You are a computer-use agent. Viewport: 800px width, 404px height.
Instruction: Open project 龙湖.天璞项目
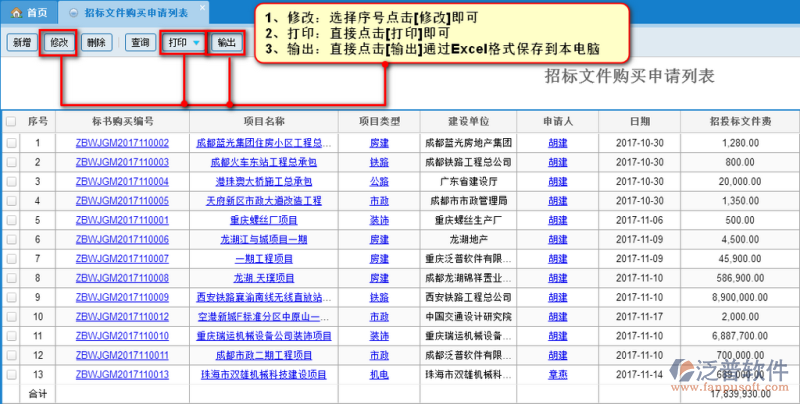click(264, 279)
